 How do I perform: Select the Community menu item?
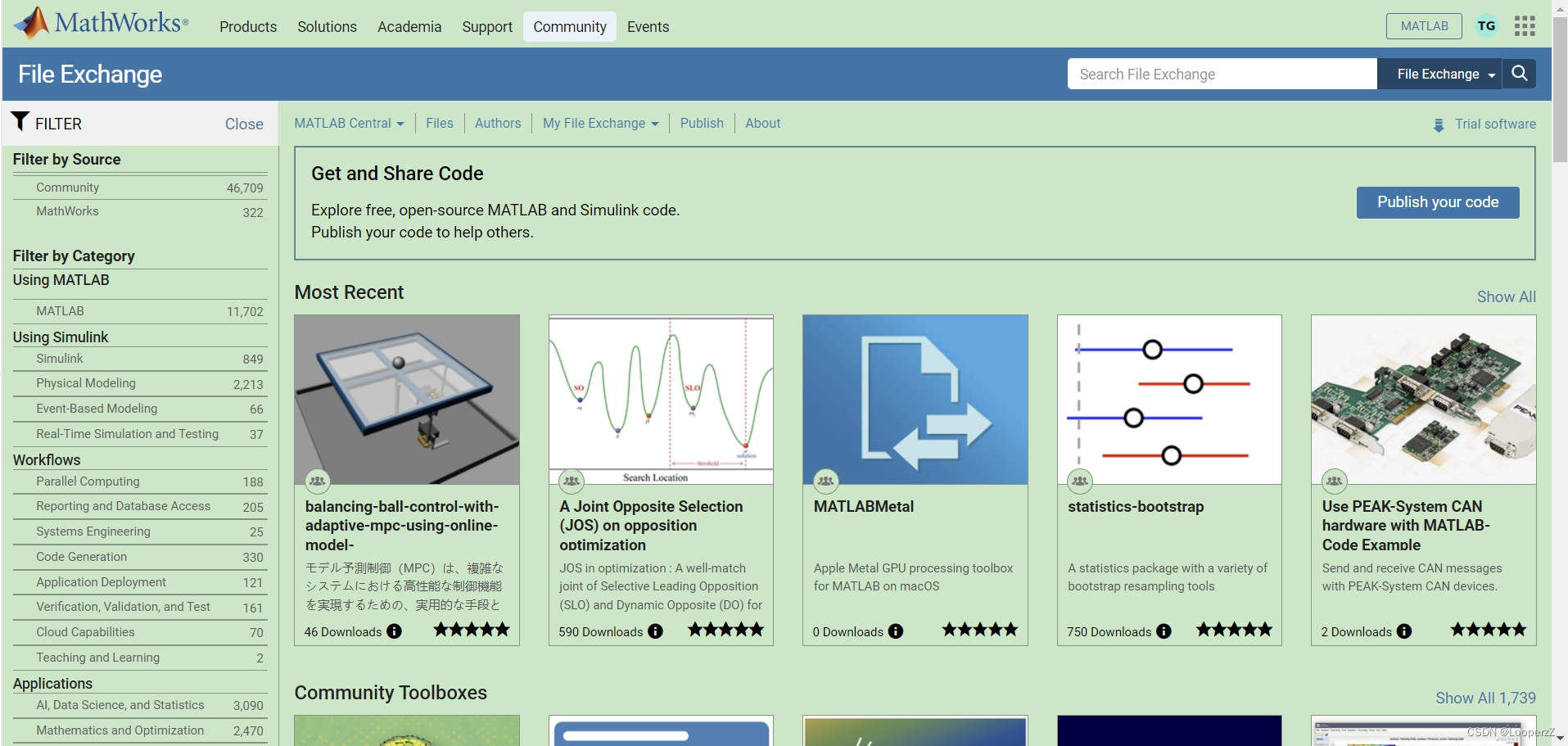(x=570, y=27)
